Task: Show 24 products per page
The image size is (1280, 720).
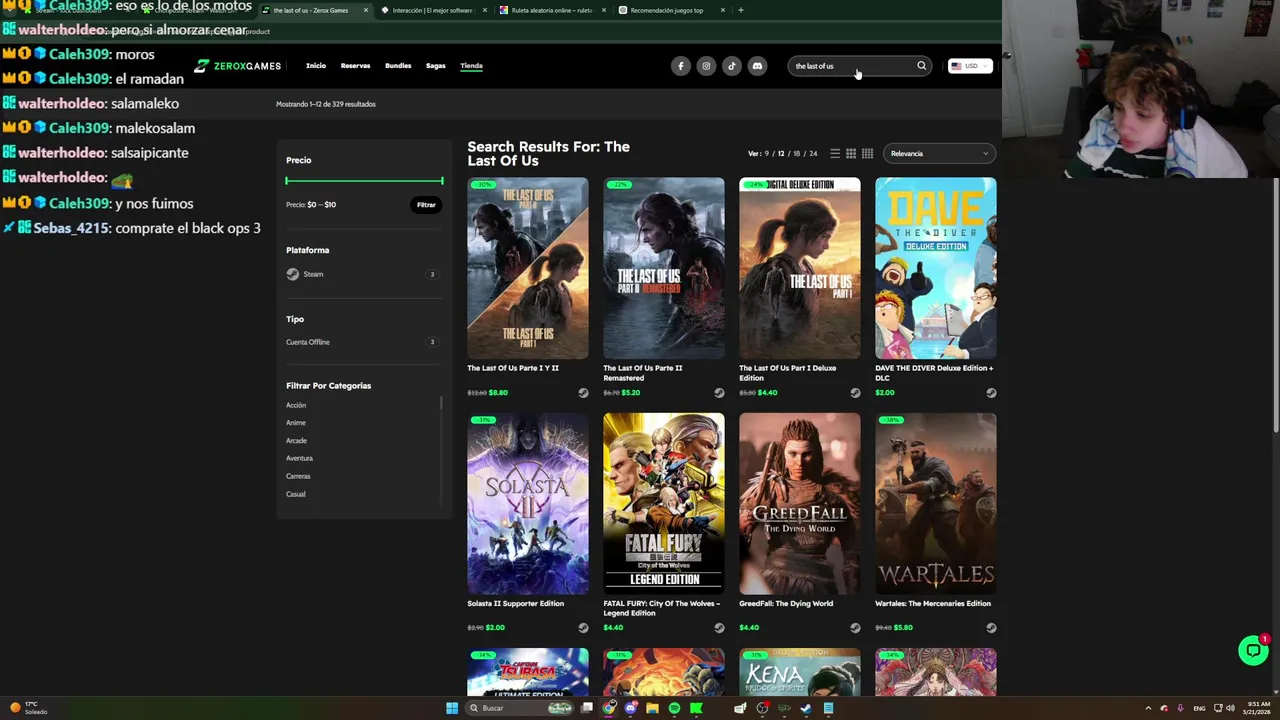Action: 813,154
